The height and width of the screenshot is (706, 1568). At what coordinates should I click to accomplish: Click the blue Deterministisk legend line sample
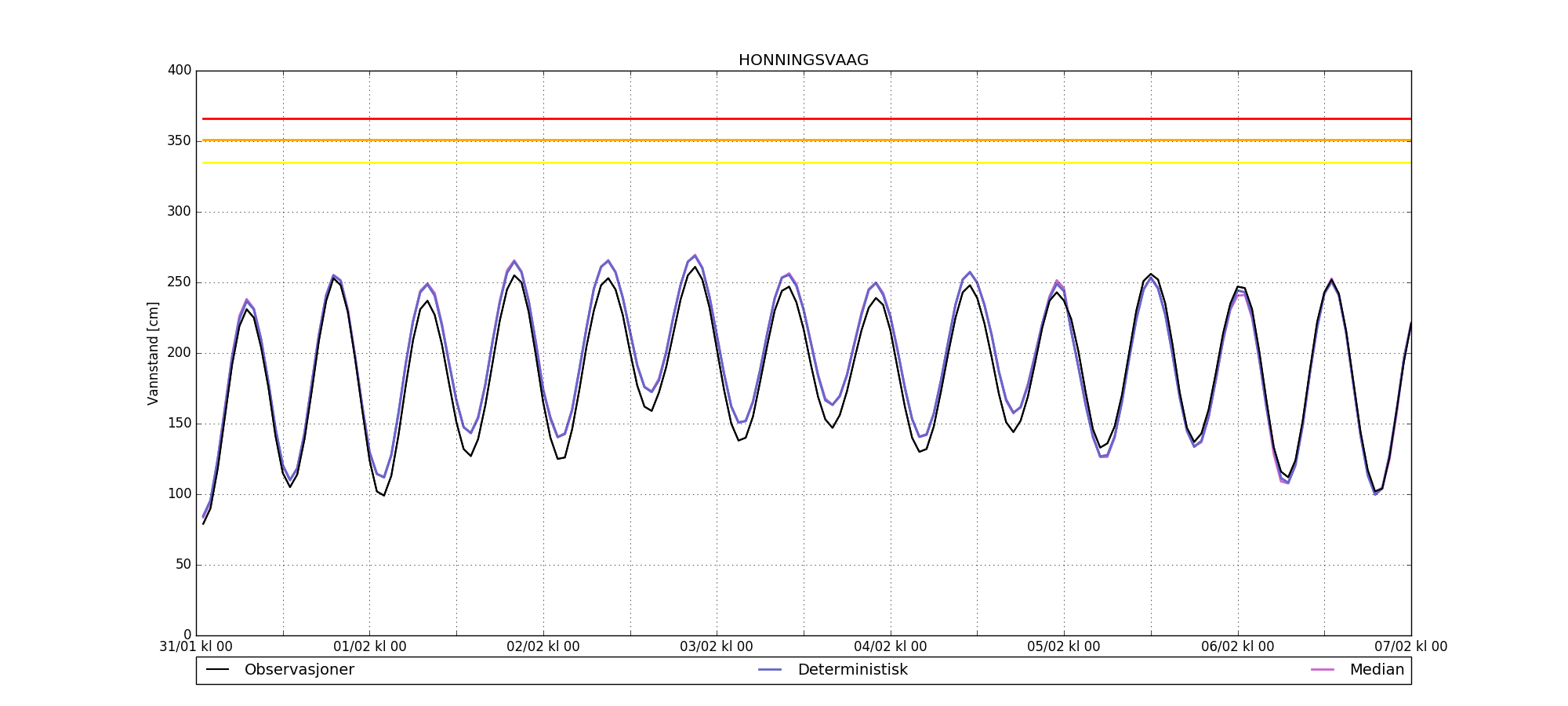click(x=771, y=670)
